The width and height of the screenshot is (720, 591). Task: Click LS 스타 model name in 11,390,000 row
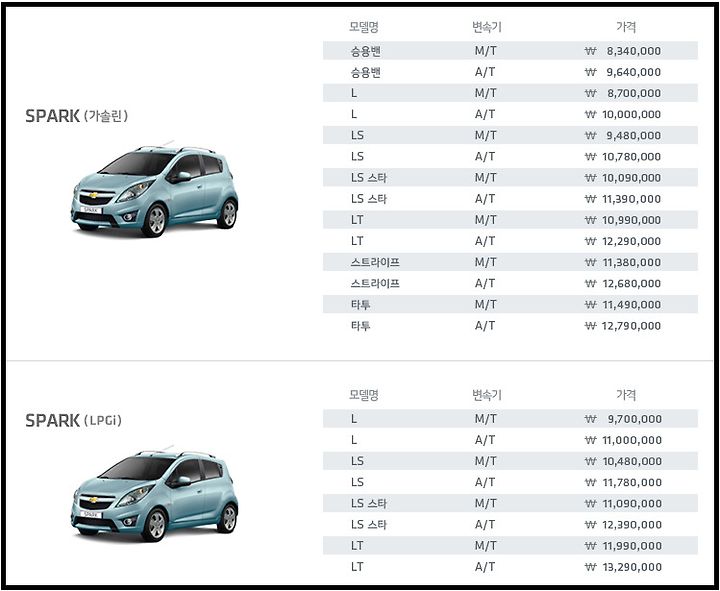point(369,199)
